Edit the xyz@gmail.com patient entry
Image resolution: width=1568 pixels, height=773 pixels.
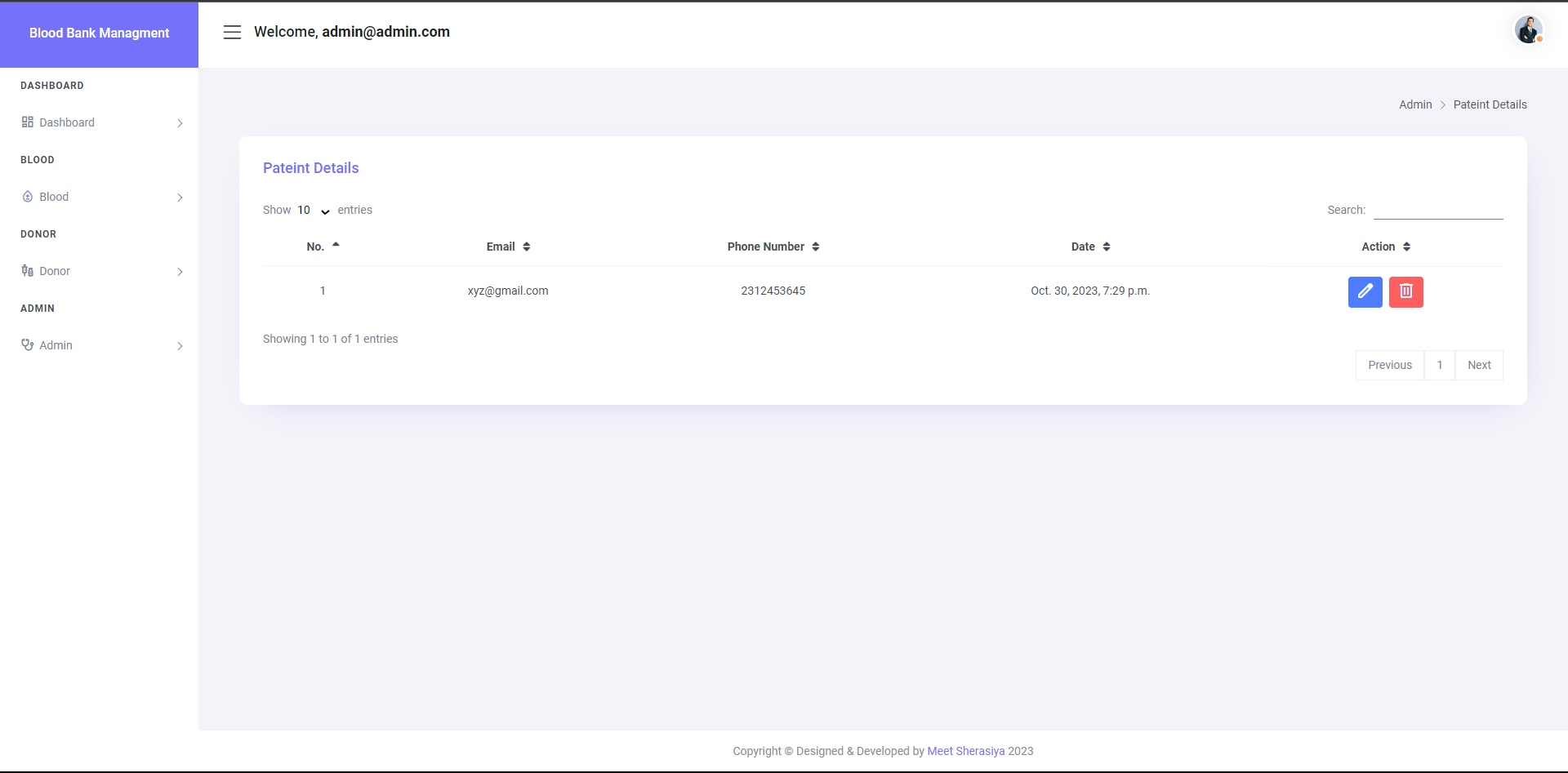1365,291
